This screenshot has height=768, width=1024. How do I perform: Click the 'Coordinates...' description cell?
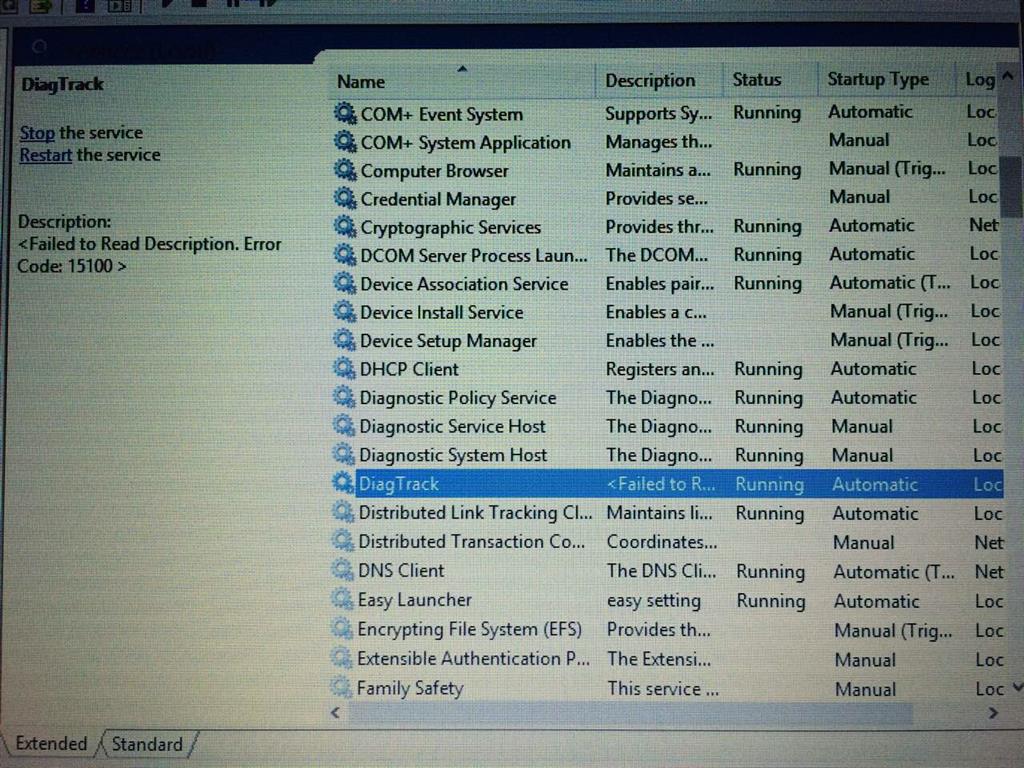point(662,542)
